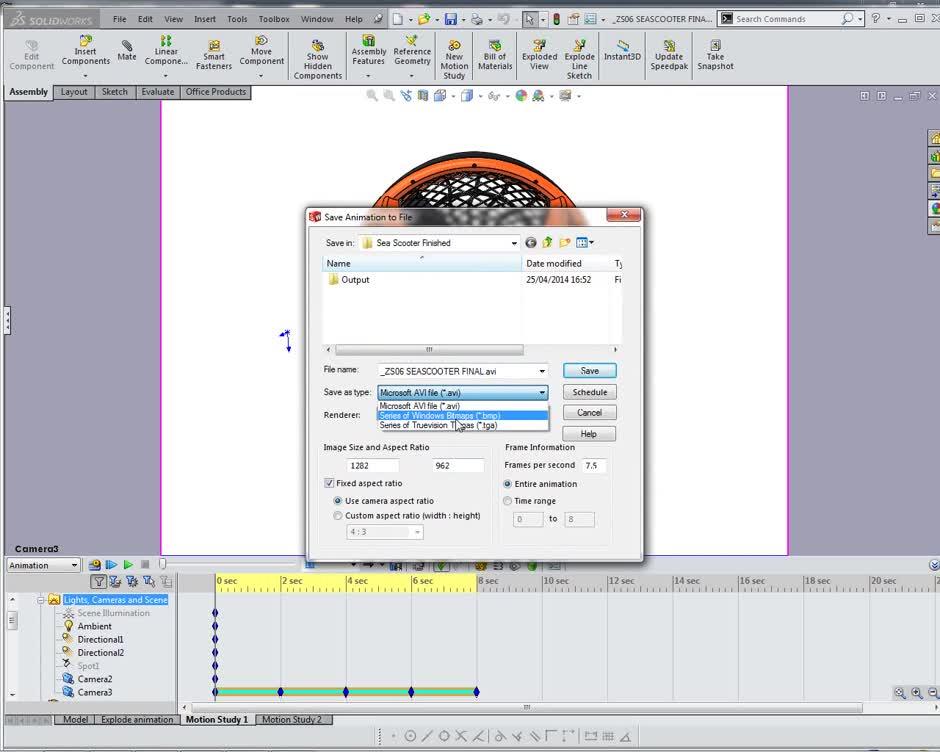Click the Camera3 keyframe at 4 sec
This screenshot has height=752, width=940.
tap(347, 691)
